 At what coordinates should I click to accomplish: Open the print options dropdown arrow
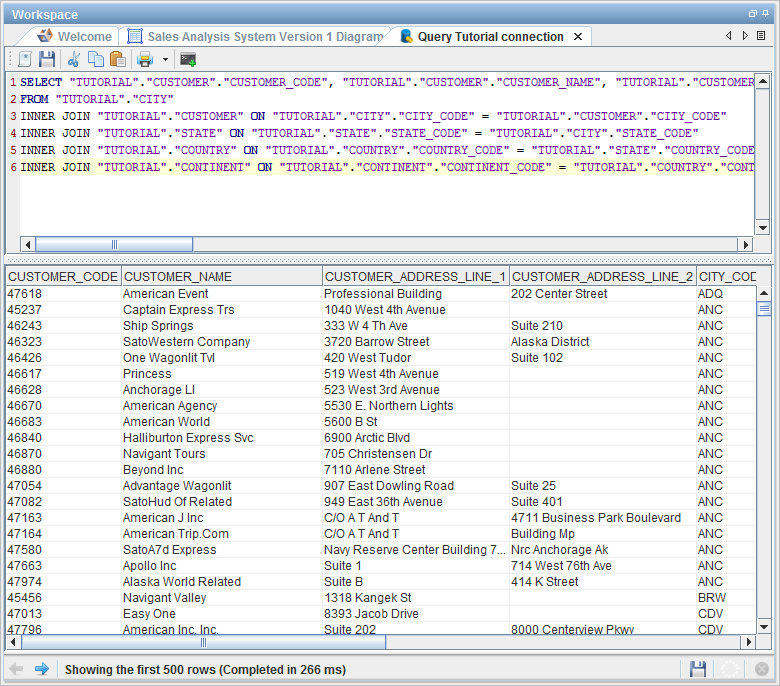165,60
